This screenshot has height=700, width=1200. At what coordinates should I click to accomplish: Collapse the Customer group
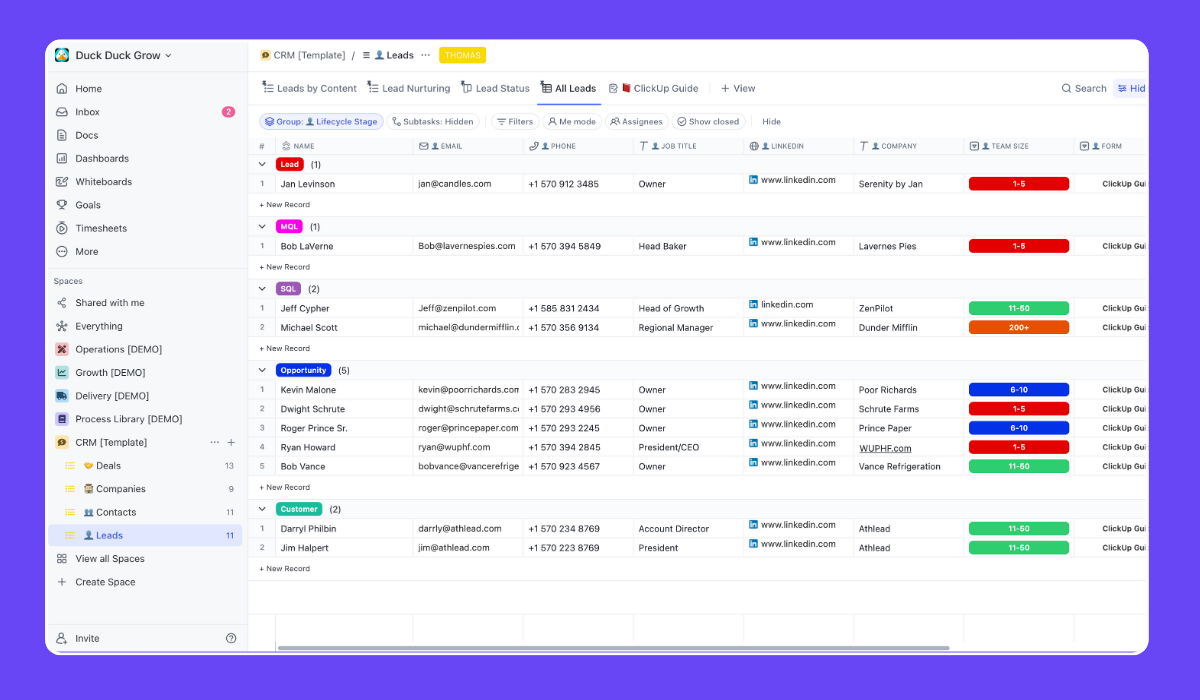[262, 508]
